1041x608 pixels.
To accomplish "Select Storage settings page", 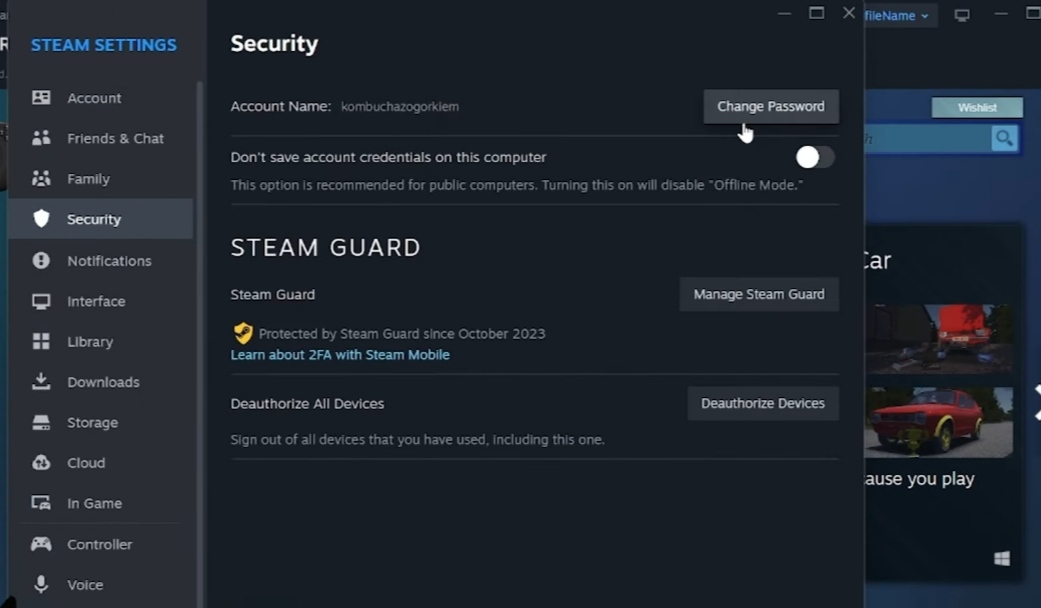I will 101,422.
